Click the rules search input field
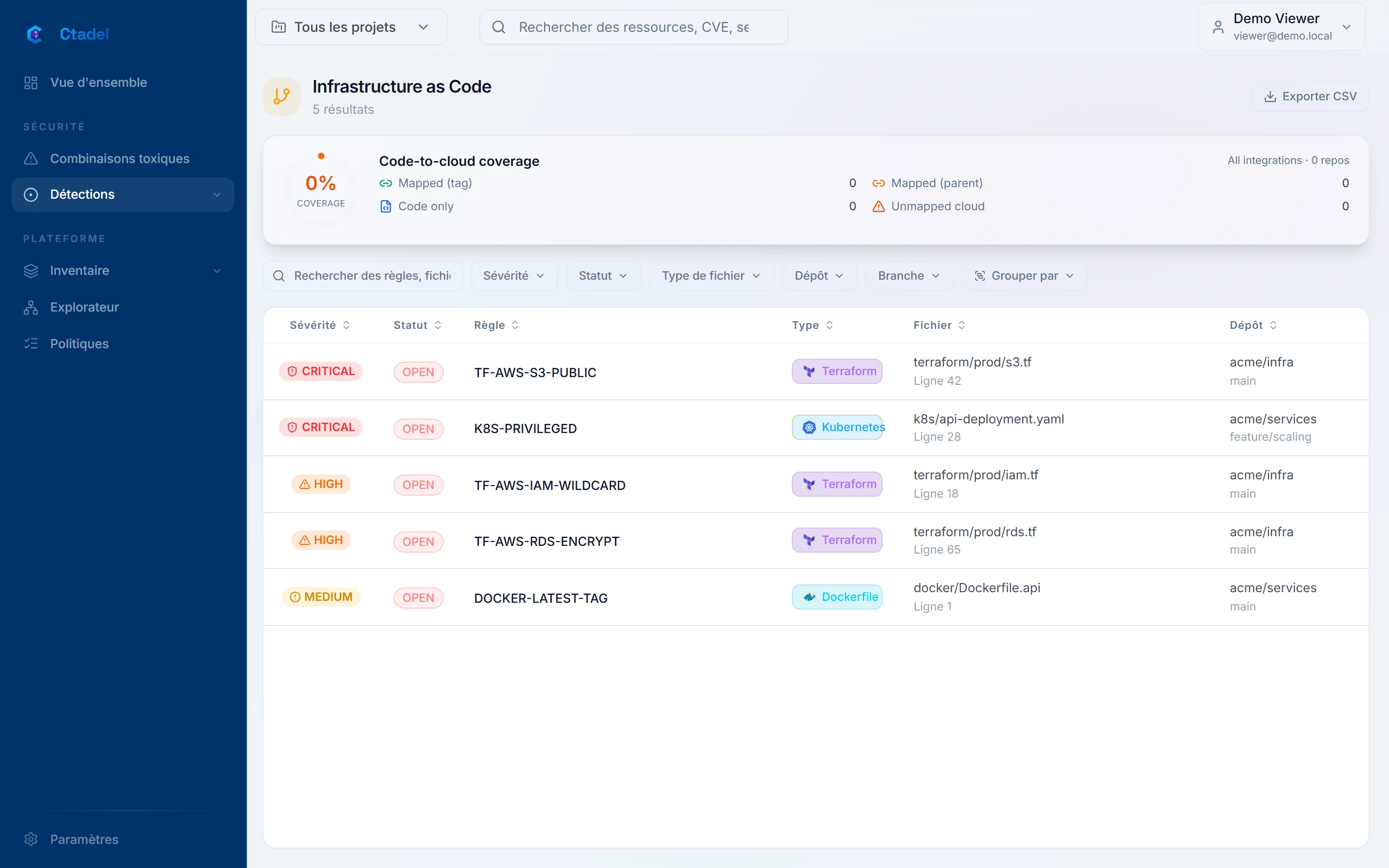This screenshot has width=1389, height=868. click(363, 276)
